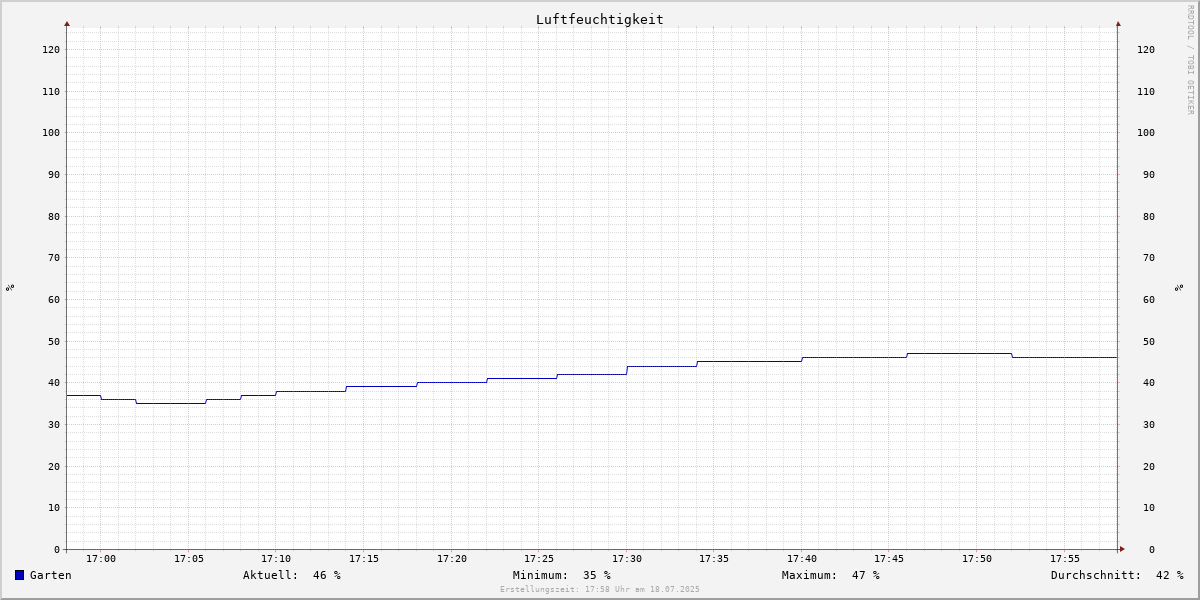This screenshot has height=600, width=1200.
Task: Click the 110 label on the right axis
Action: (1146, 91)
